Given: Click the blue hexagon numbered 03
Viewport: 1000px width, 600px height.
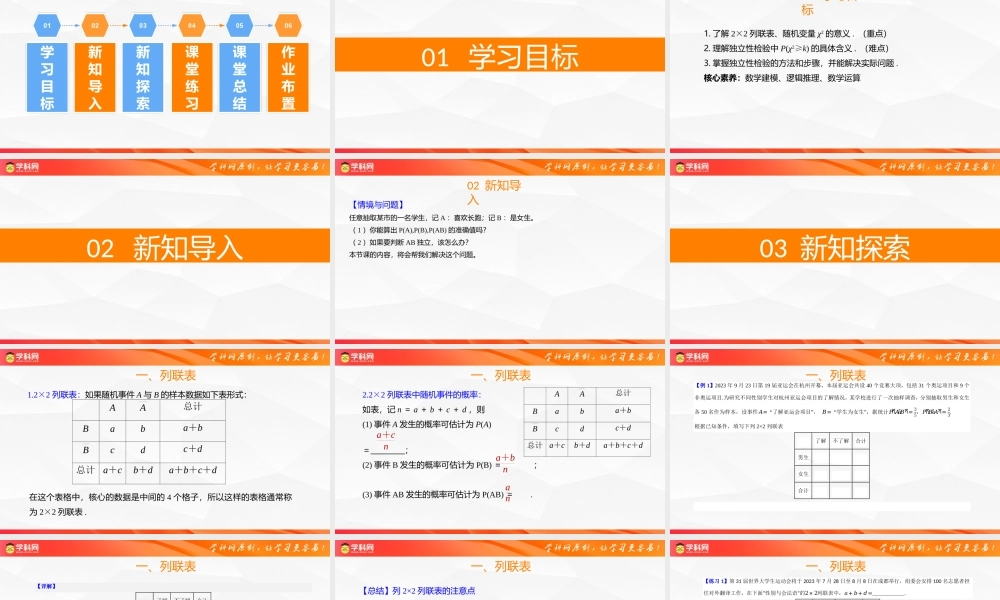Looking at the screenshot, I should coord(142,26).
